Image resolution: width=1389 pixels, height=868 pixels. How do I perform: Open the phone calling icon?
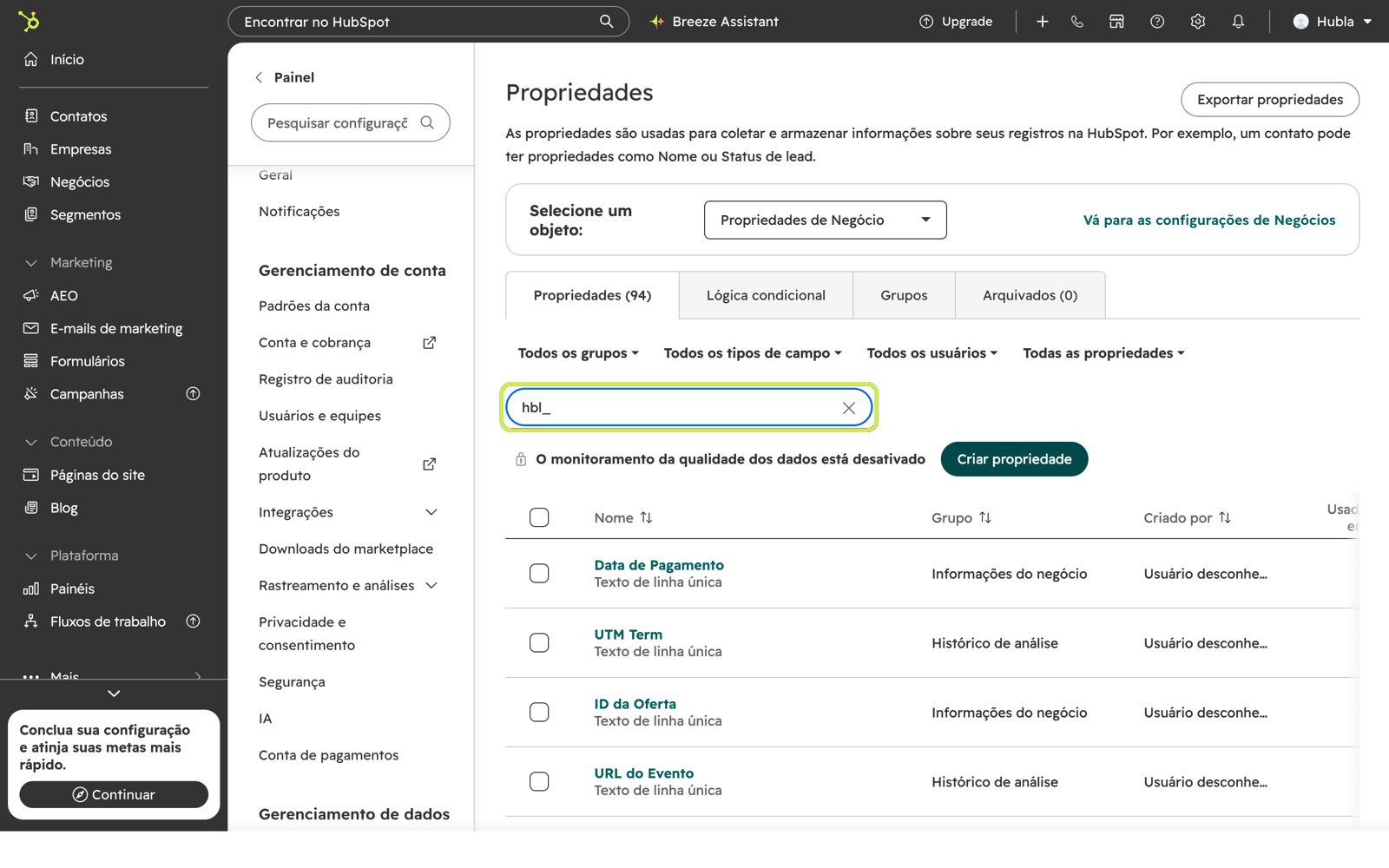(x=1077, y=21)
